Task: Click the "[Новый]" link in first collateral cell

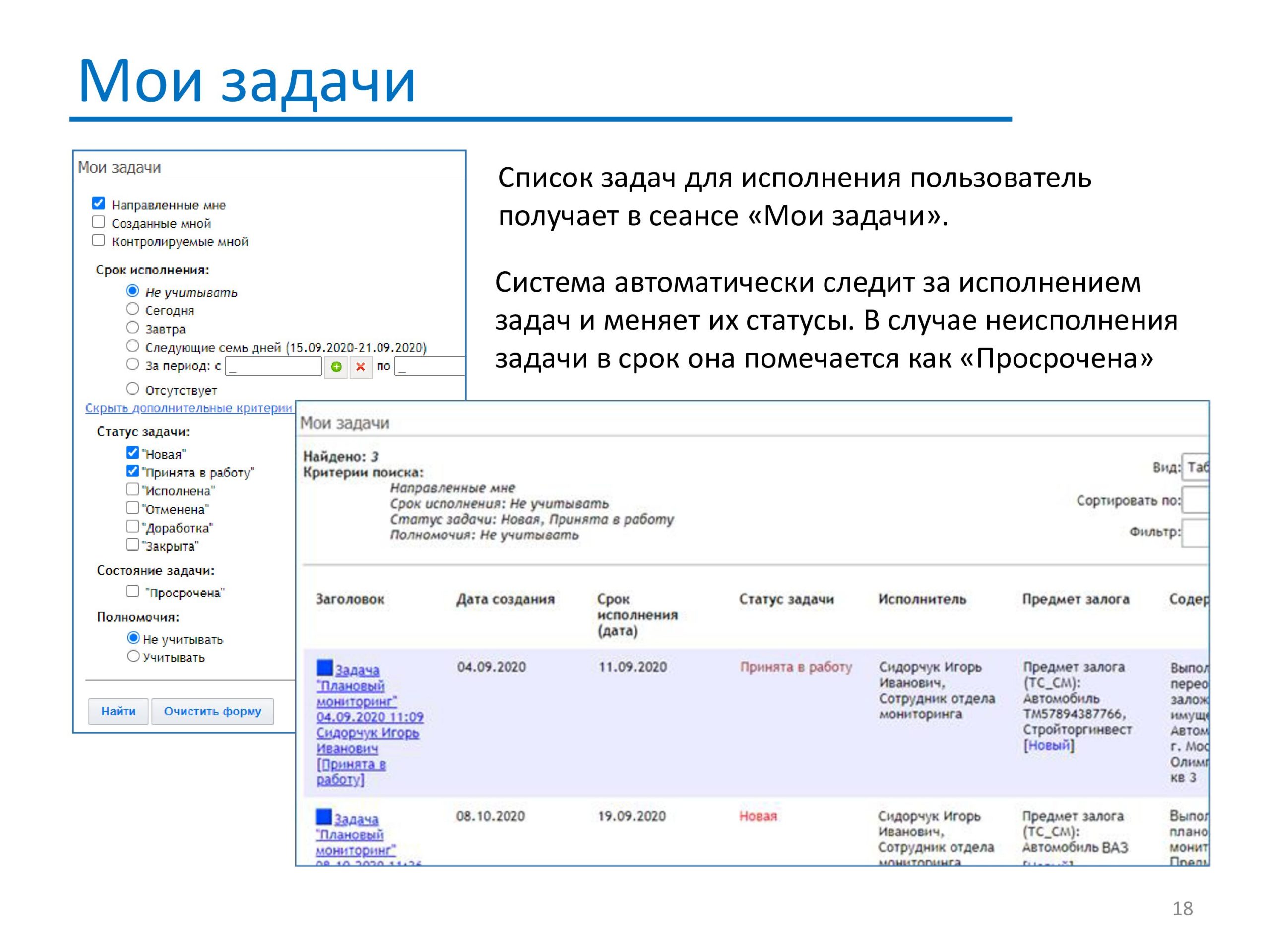Action: (1048, 745)
